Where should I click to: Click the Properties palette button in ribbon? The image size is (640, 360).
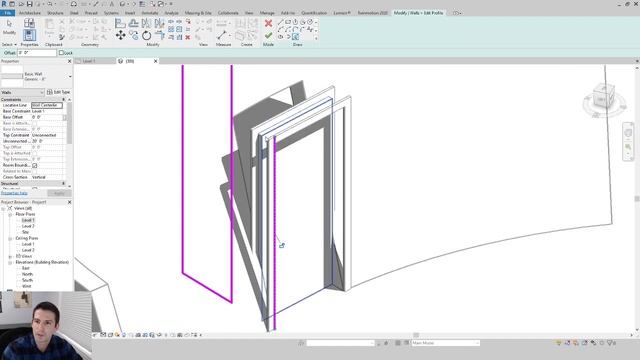pos(29,35)
